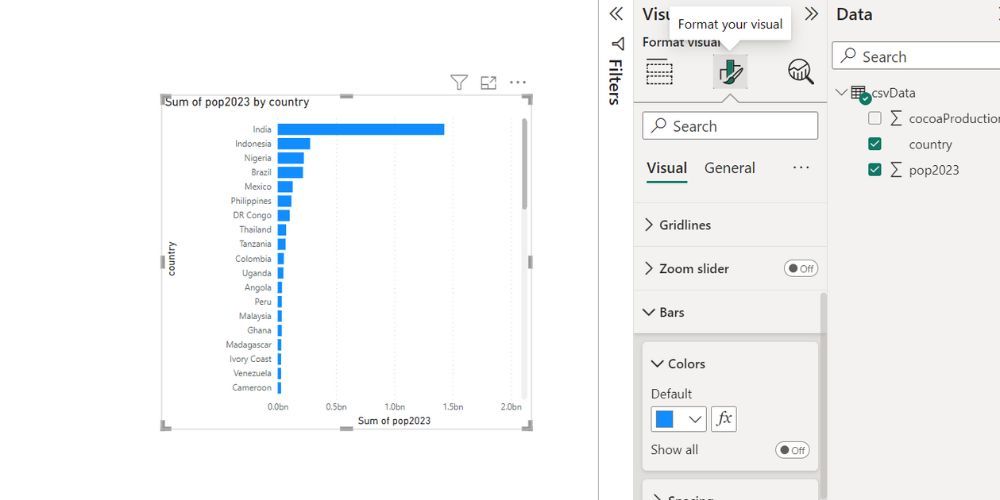
Task: Click the filter icon above the chart
Action: point(459,83)
